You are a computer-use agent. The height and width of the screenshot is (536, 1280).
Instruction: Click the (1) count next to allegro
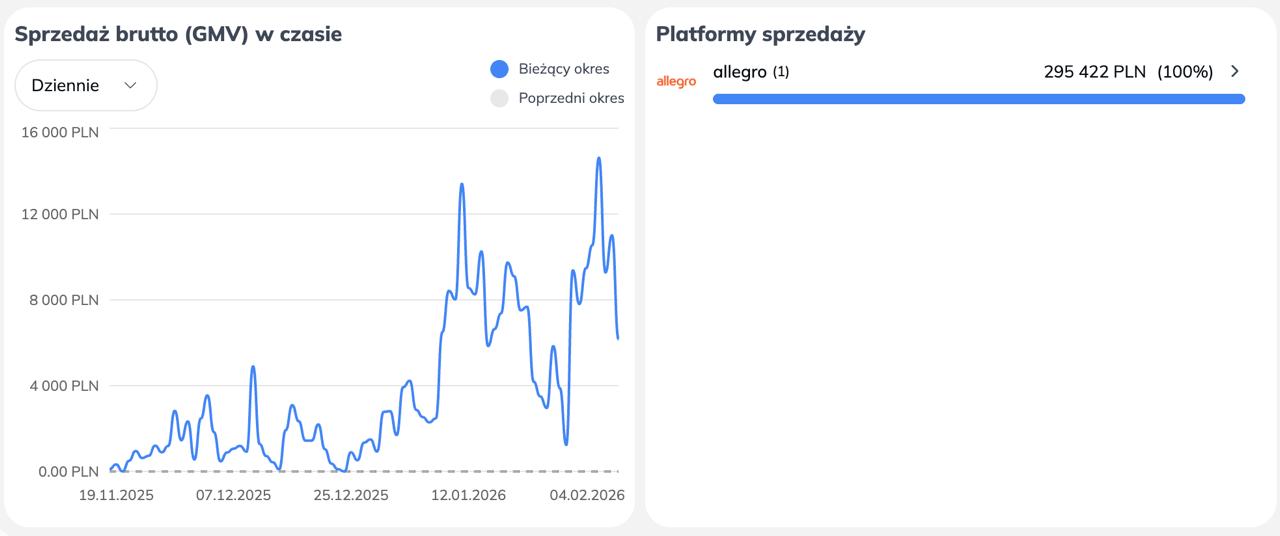[x=781, y=72]
